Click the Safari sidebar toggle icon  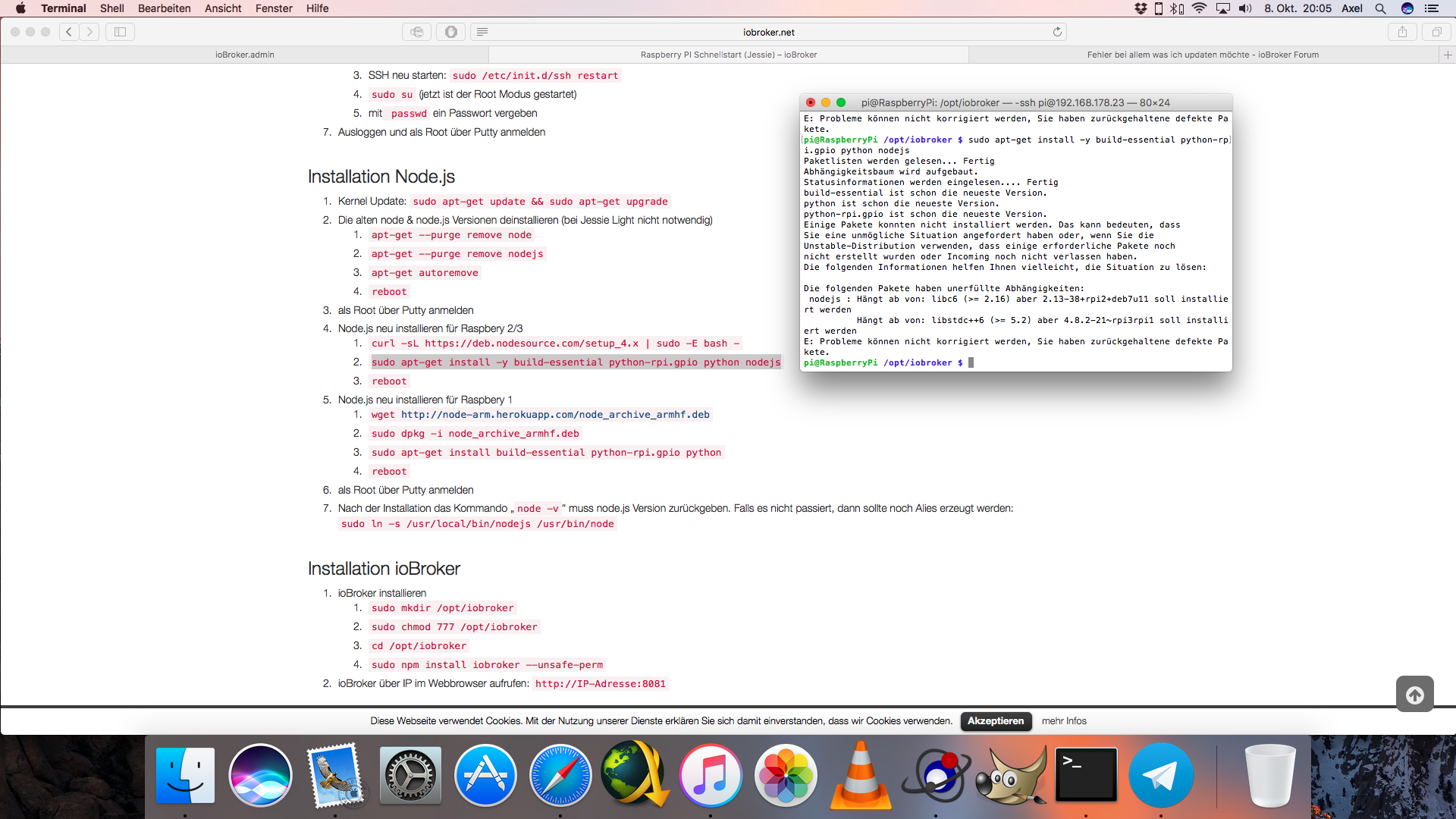(x=120, y=32)
